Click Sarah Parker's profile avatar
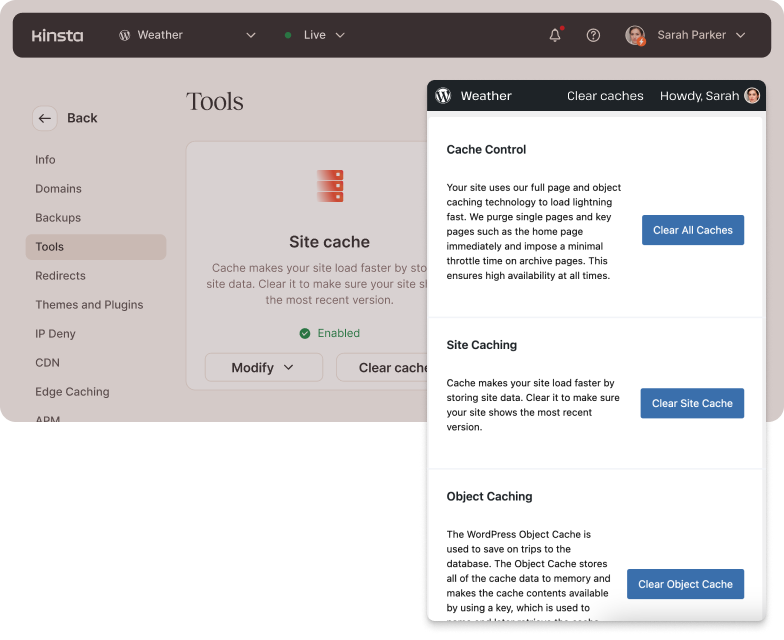Screen dimensions: 784x640 (635, 35)
